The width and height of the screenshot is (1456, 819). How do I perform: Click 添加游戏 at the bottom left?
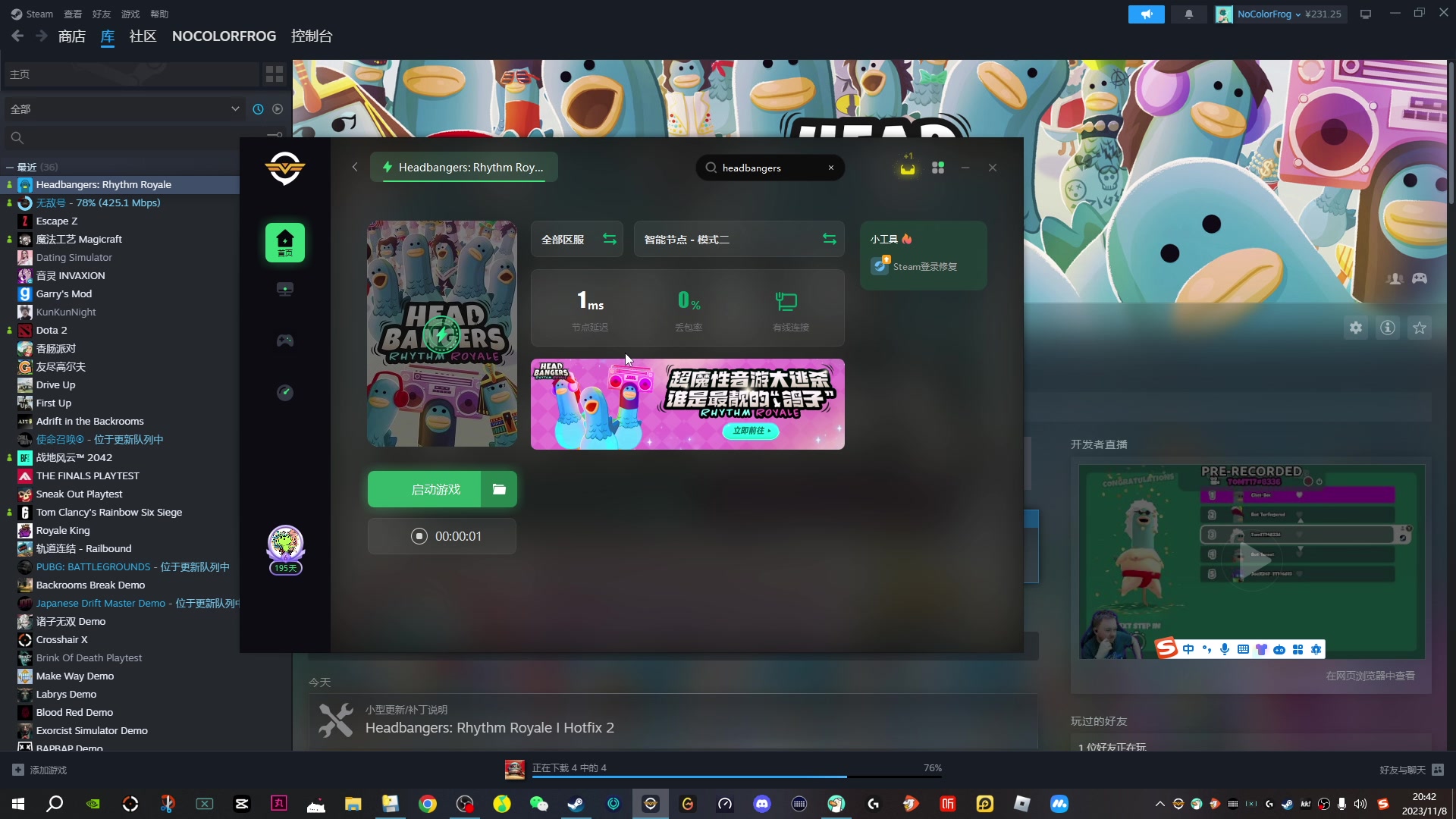40,770
